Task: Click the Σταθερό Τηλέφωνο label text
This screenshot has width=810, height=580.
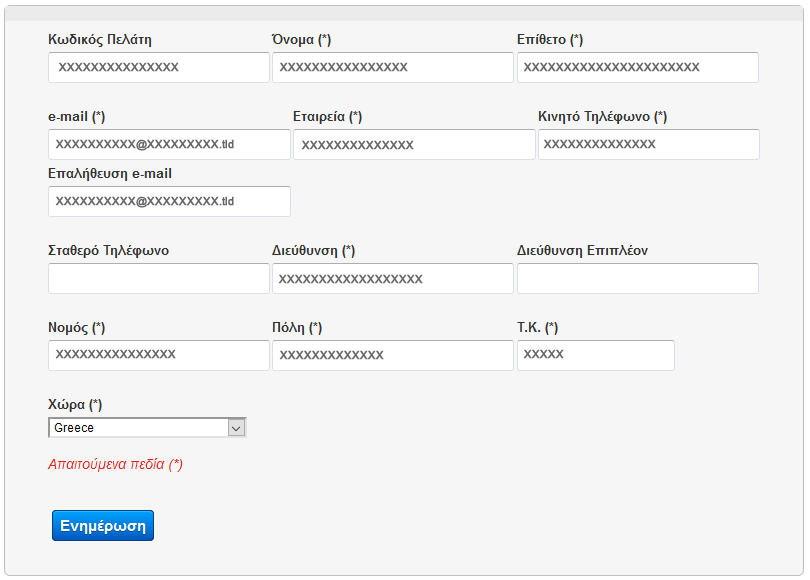Action: [108, 251]
